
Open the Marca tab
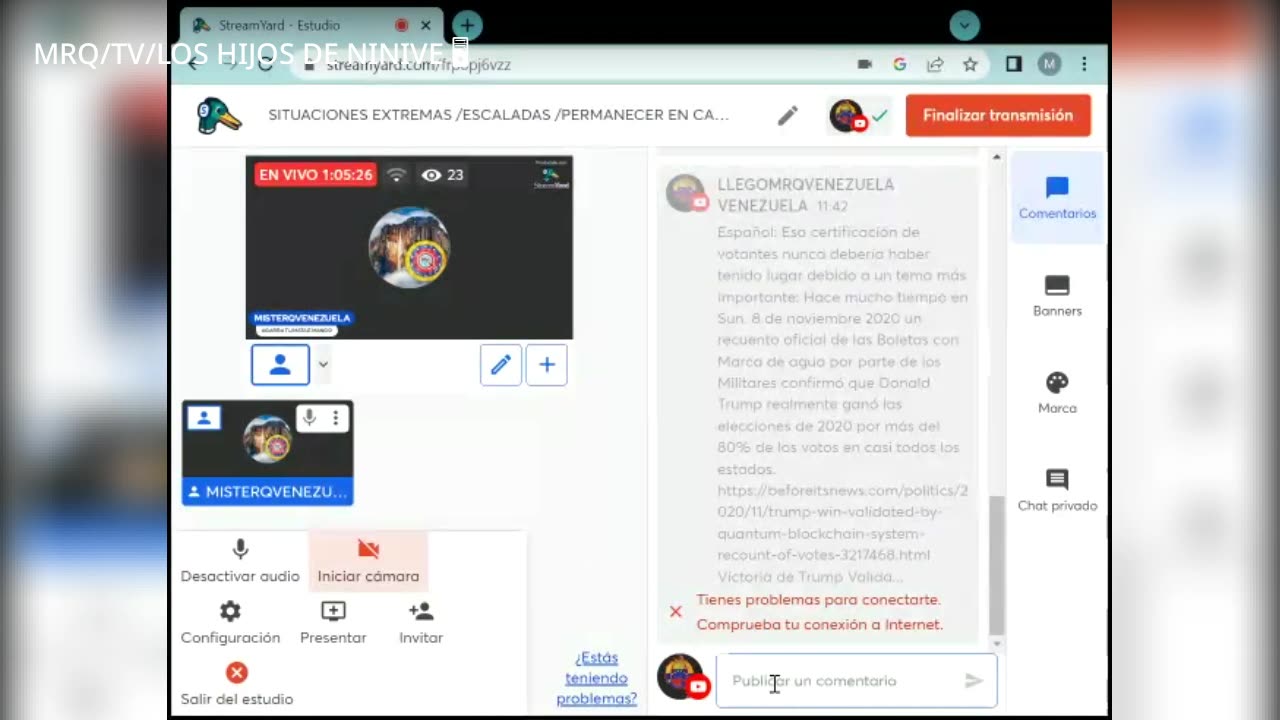[1057, 393]
